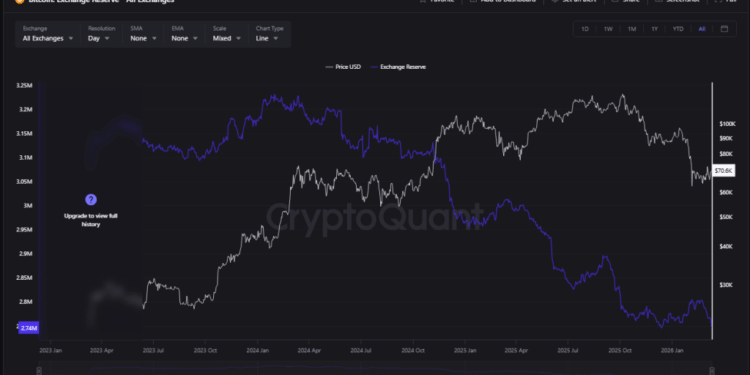
Task: Click the '2025 Apr' date axis label
Action: tap(517, 351)
